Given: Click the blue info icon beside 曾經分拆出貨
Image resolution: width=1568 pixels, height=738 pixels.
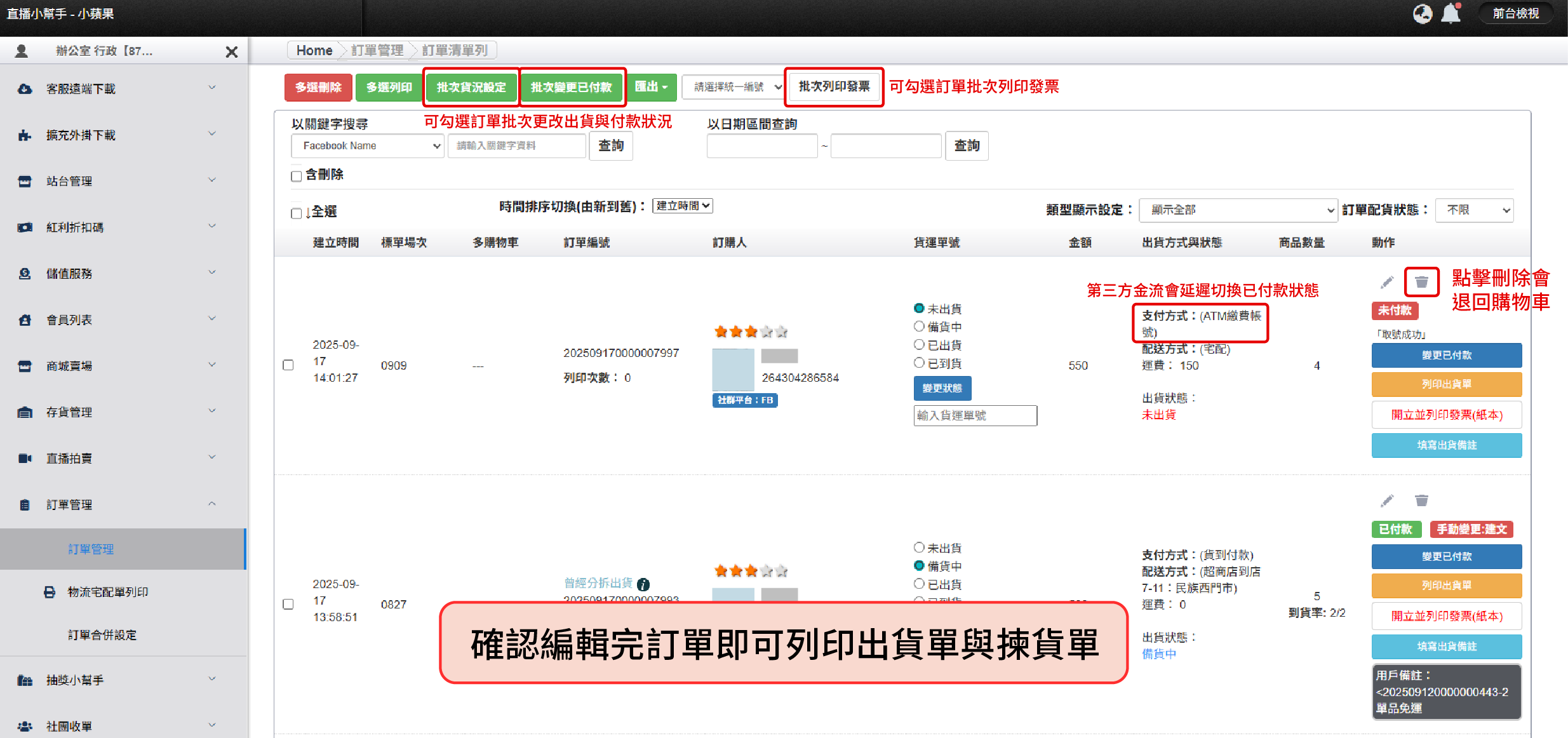Looking at the screenshot, I should click(643, 584).
